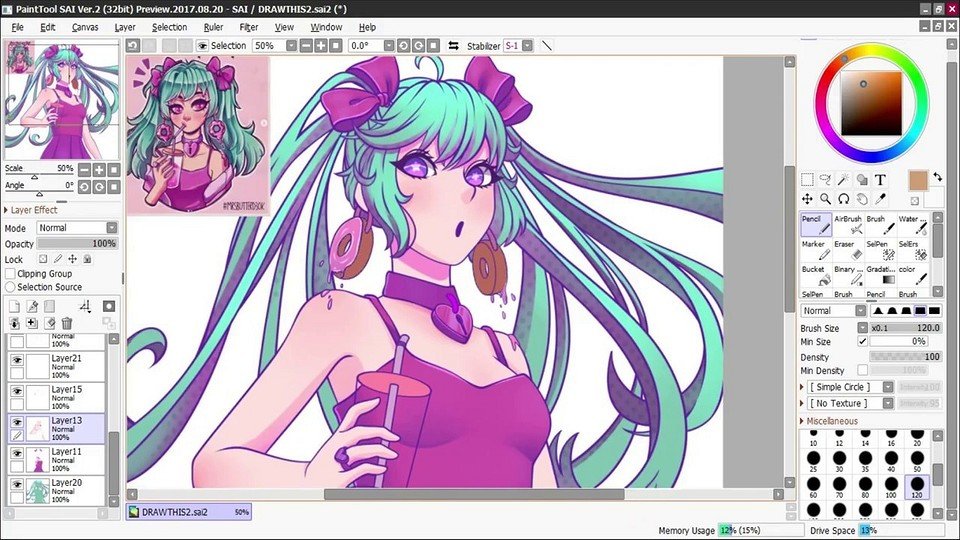Switch to DRAWTHIS2.sai2 document tab

pos(189,512)
